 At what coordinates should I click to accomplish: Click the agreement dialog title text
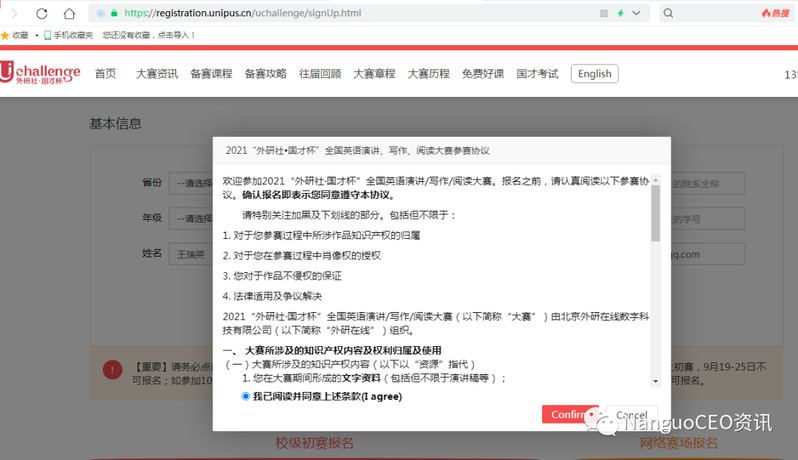click(357, 150)
